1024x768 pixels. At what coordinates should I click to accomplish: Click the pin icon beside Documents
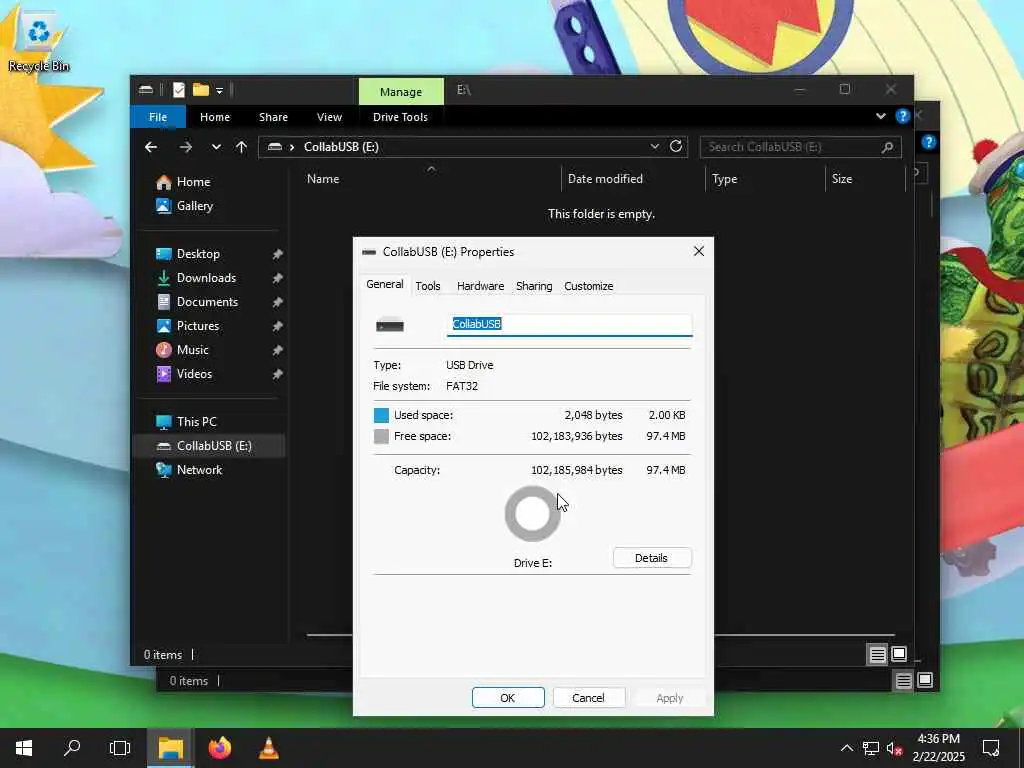278,302
